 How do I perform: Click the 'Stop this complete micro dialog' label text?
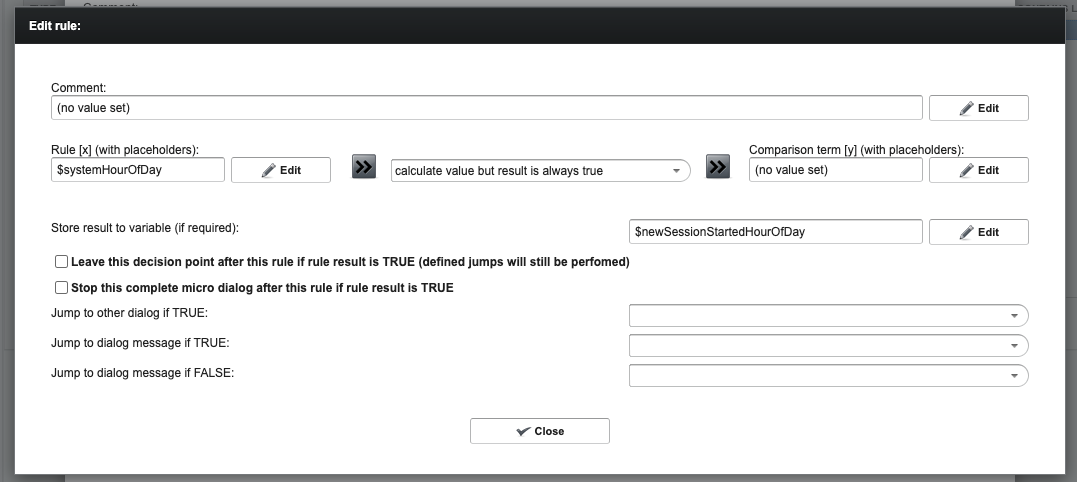[x=262, y=288]
